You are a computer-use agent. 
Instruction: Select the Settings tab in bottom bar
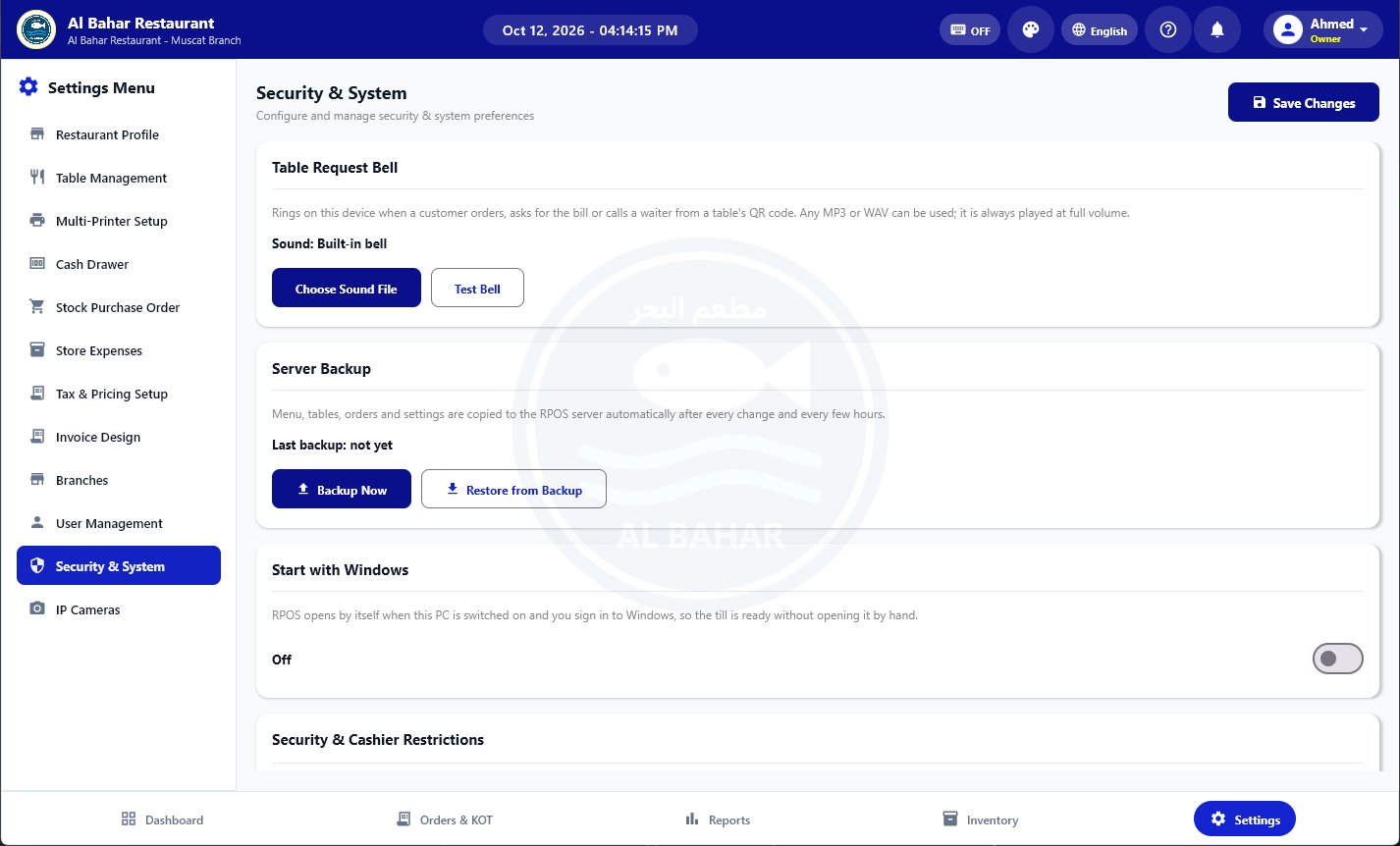(x=1245, y=819)
